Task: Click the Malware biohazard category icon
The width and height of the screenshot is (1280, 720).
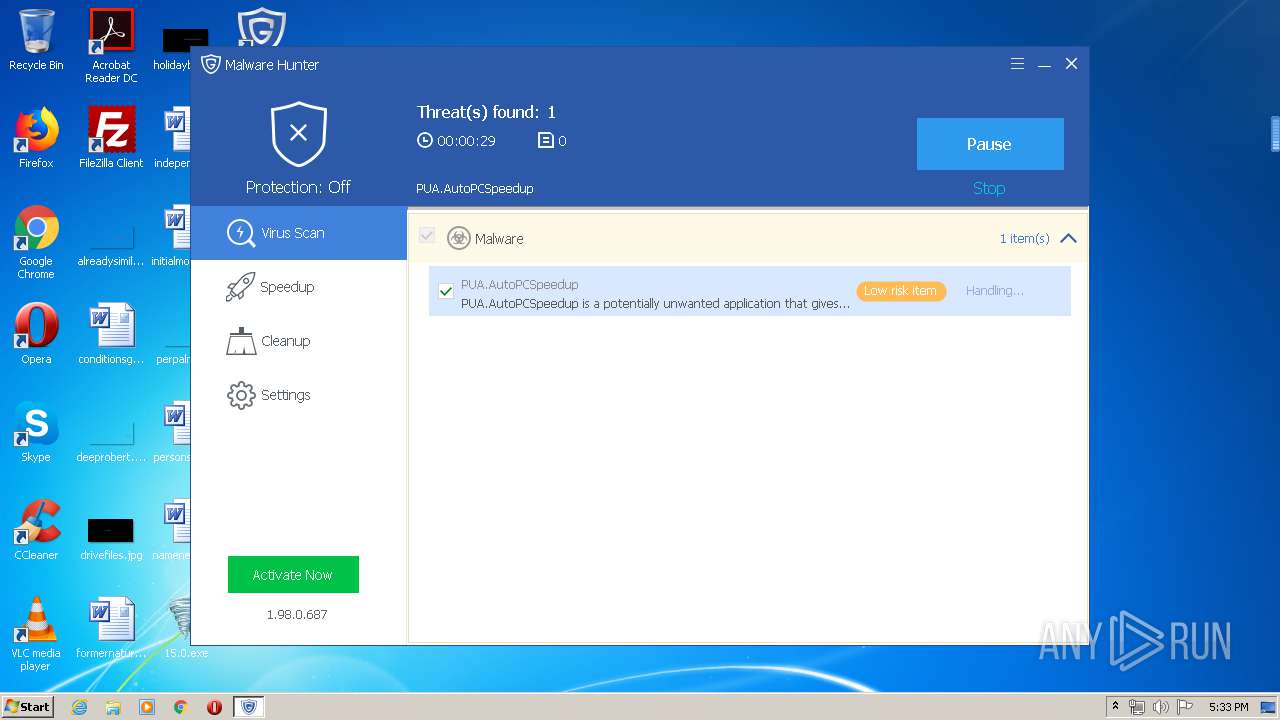Action: point(458,238)
